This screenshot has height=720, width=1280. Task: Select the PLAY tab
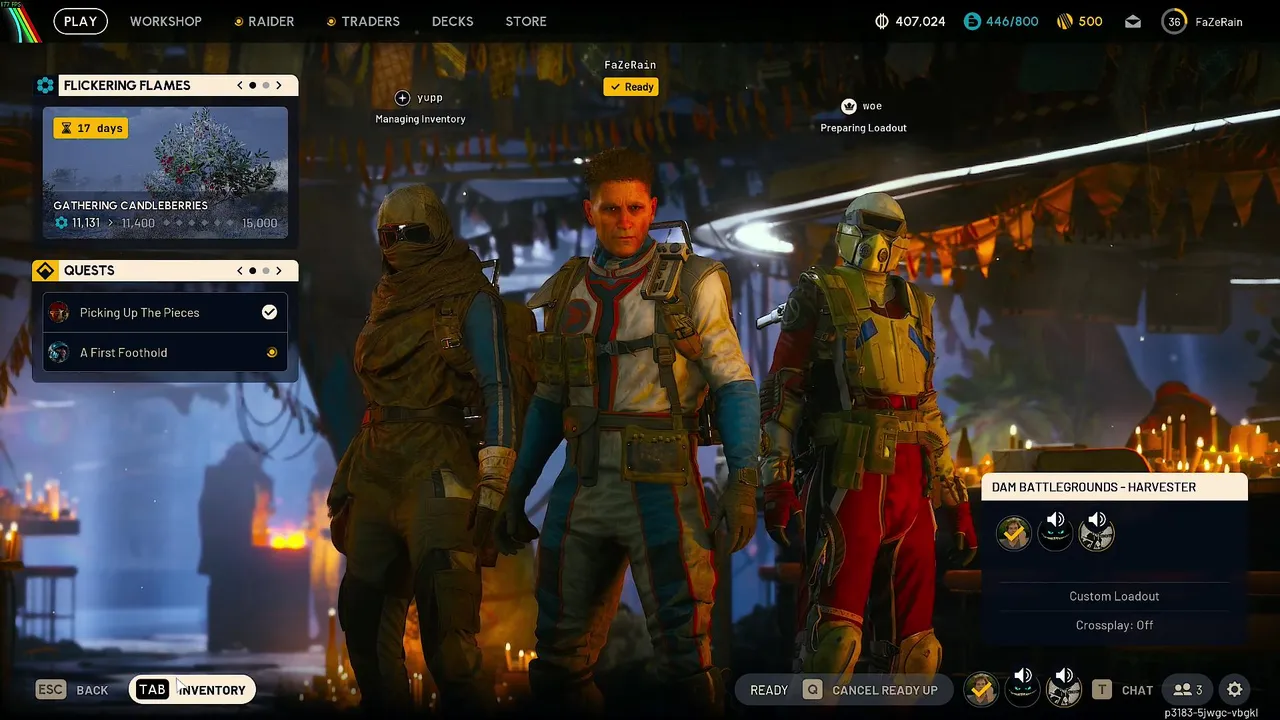coord(81,21)
